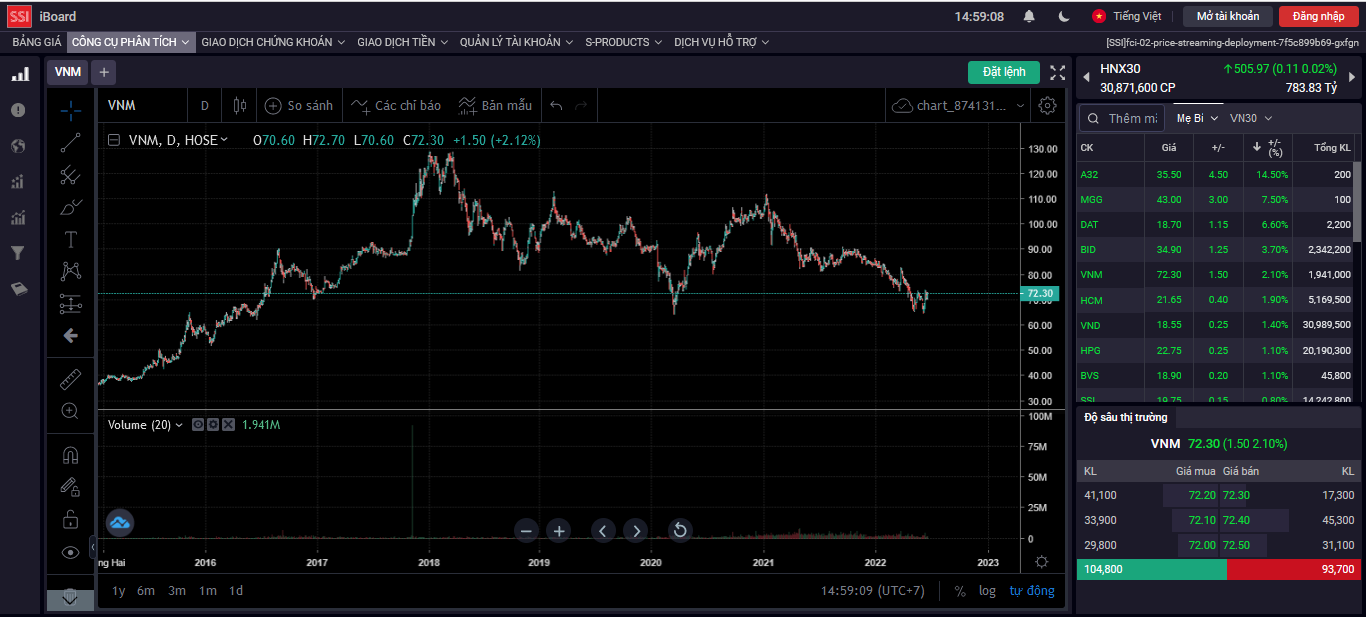Toggle log scale on price axis
This screenshot has width=1366, height=617.
[x=987, y=591]
